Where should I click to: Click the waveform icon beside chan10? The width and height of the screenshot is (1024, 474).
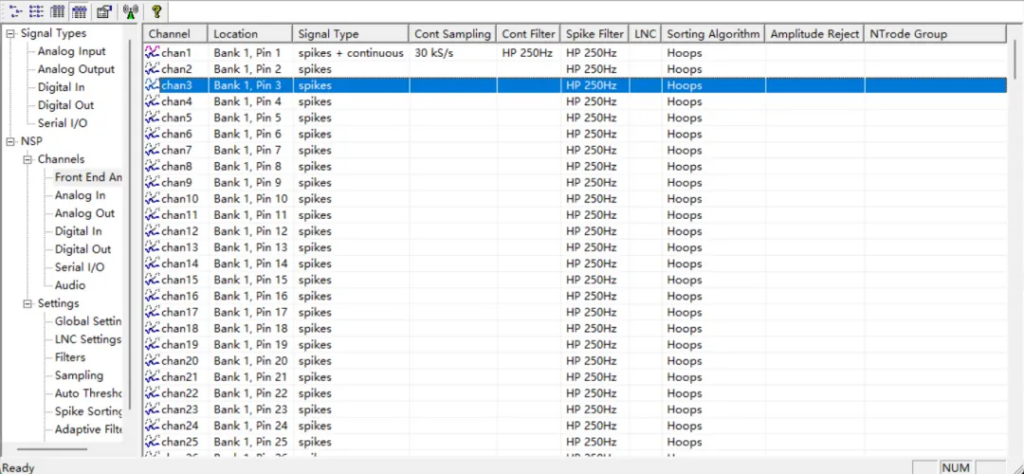152,199
